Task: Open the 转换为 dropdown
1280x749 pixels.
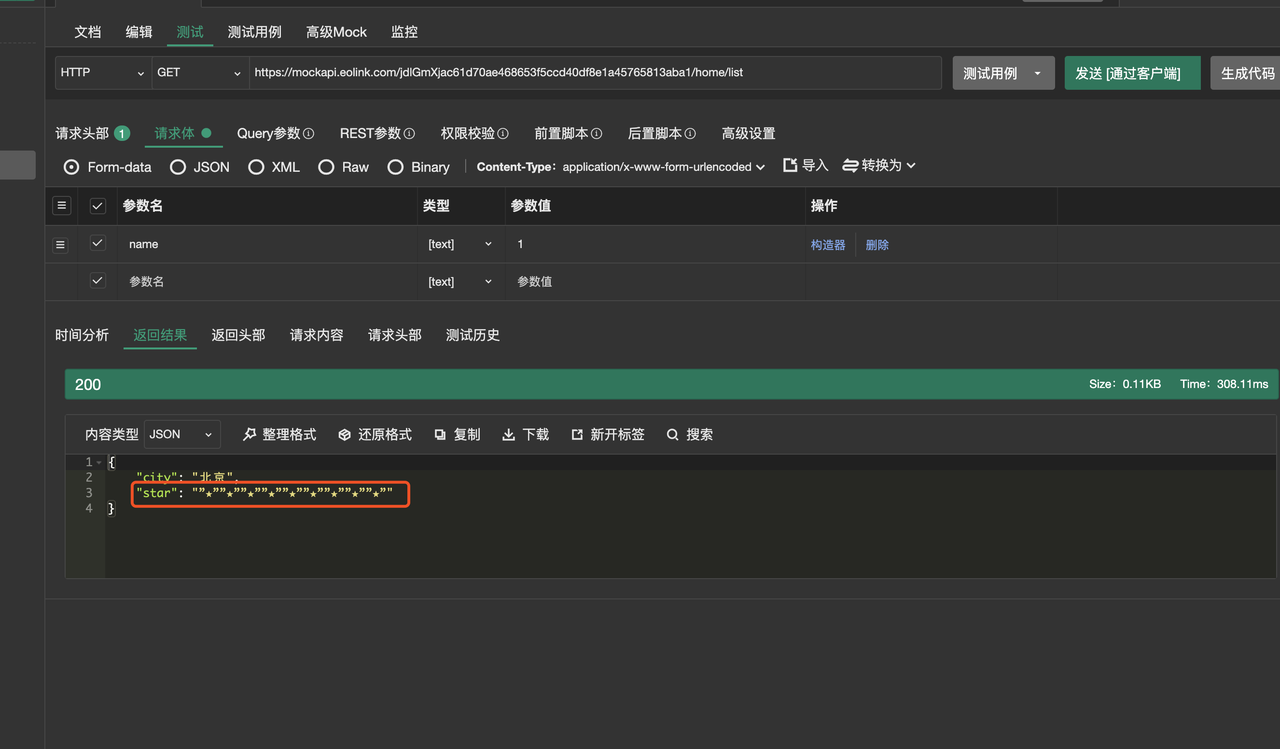Action: (879, 165)
